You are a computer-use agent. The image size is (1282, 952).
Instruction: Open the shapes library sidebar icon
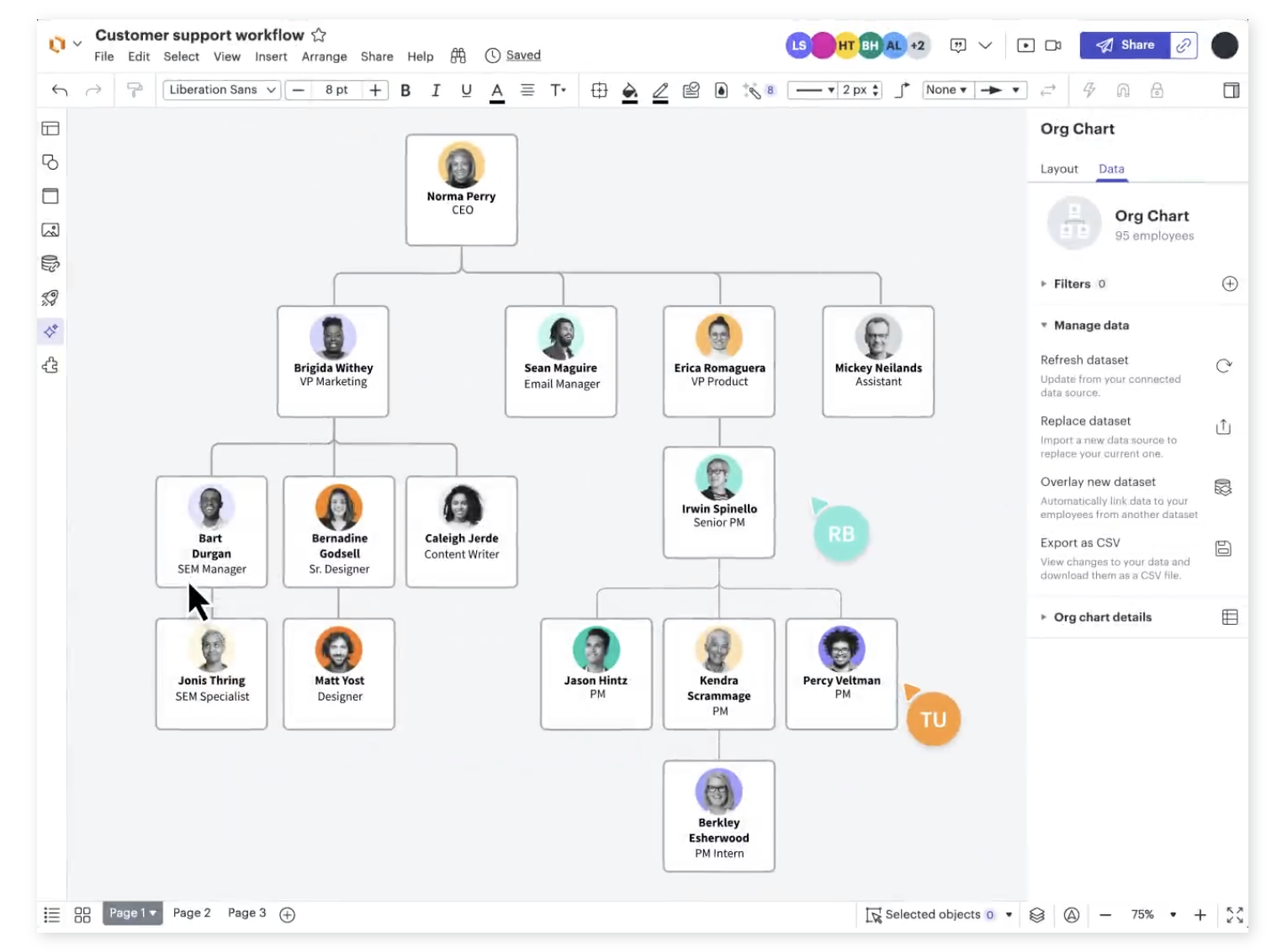(50, 162)
